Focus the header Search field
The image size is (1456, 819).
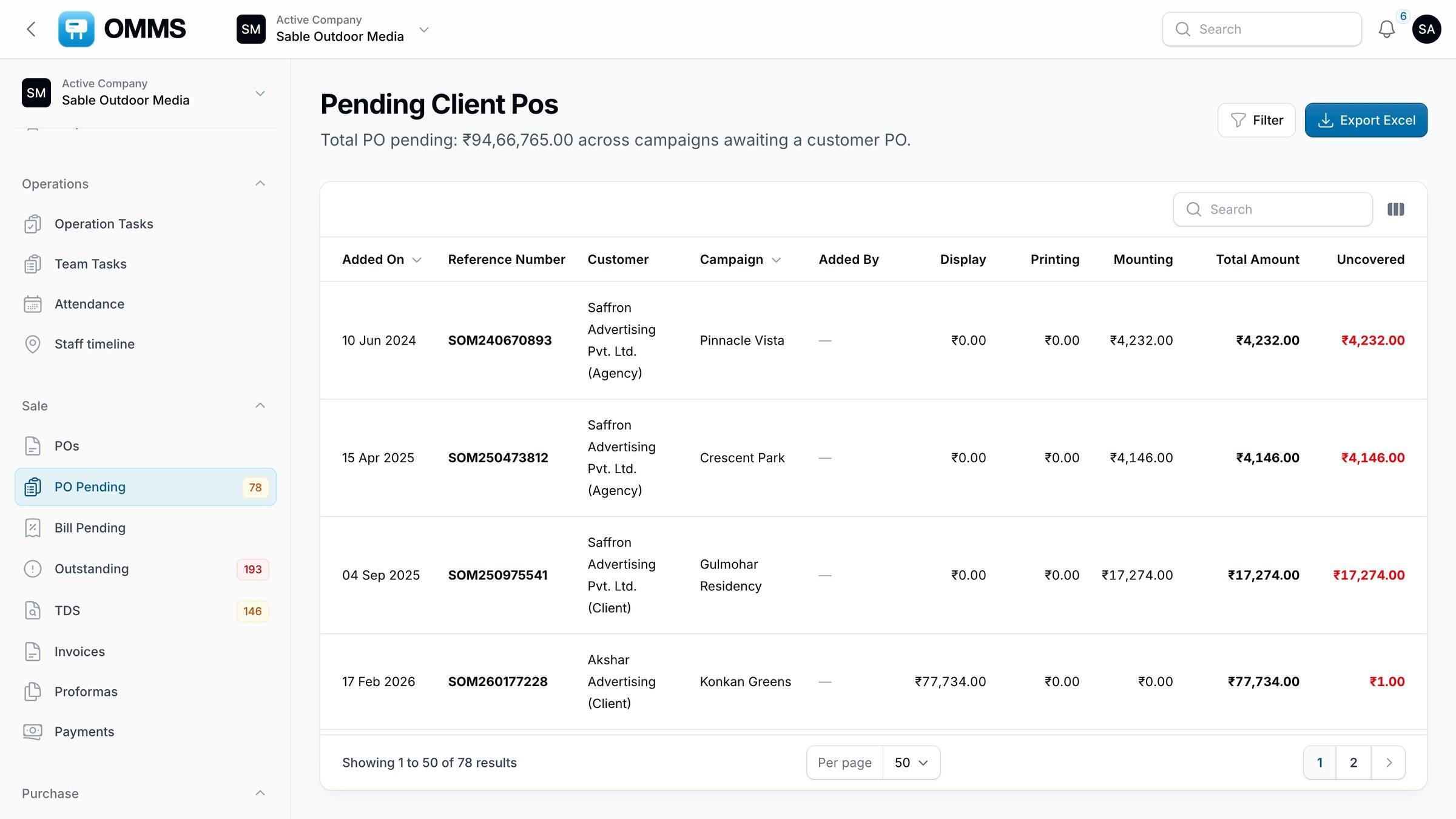1262,29
